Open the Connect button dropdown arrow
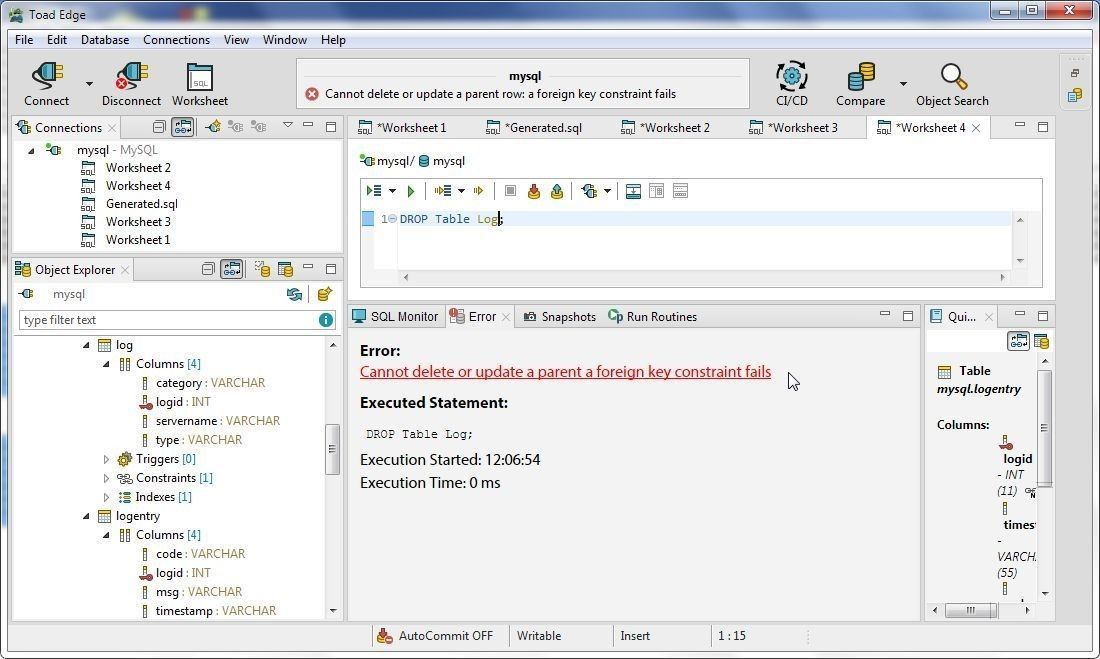 (x=89, y=84)
